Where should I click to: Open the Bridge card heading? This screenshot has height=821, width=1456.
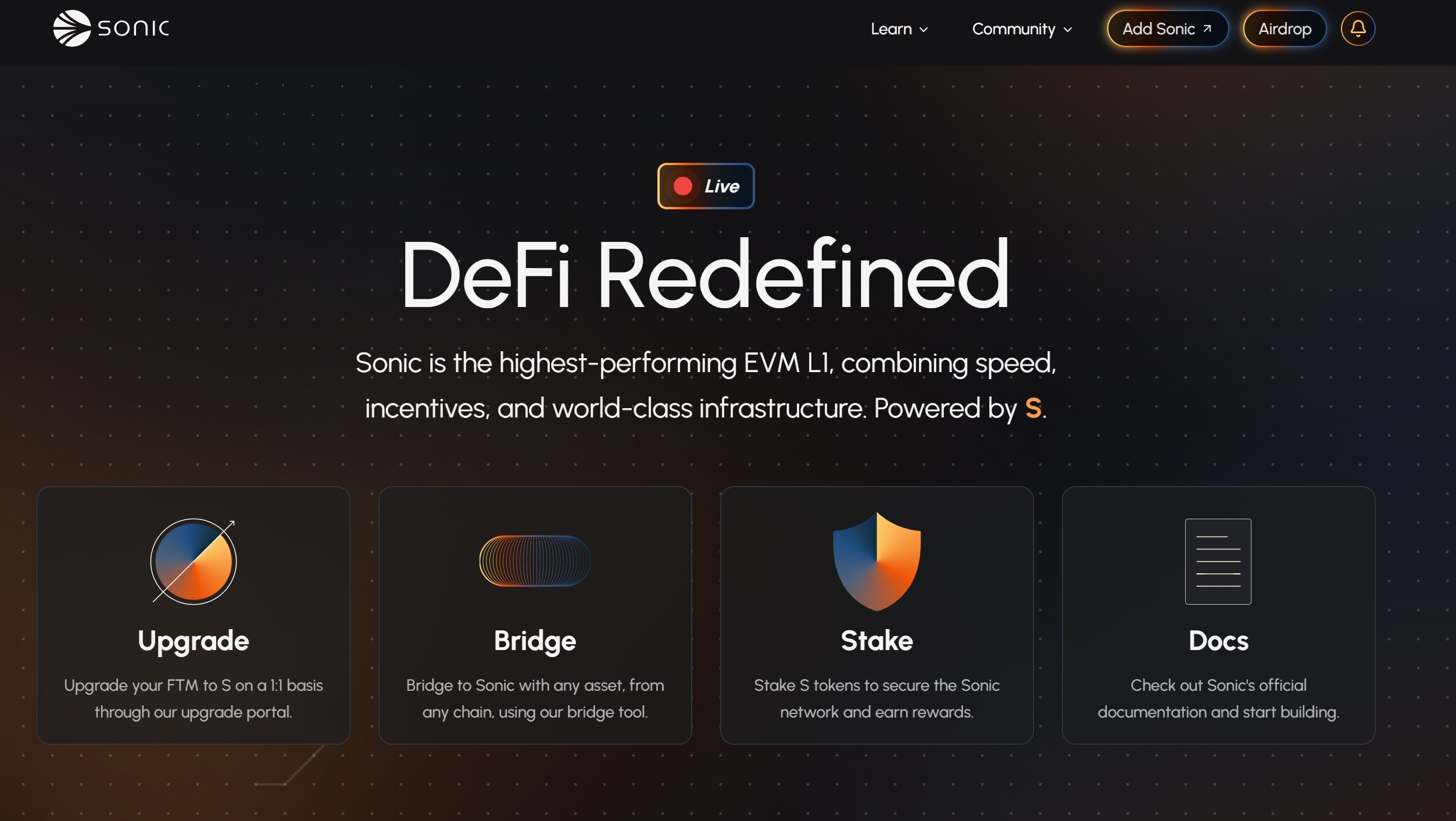(535, 641)
